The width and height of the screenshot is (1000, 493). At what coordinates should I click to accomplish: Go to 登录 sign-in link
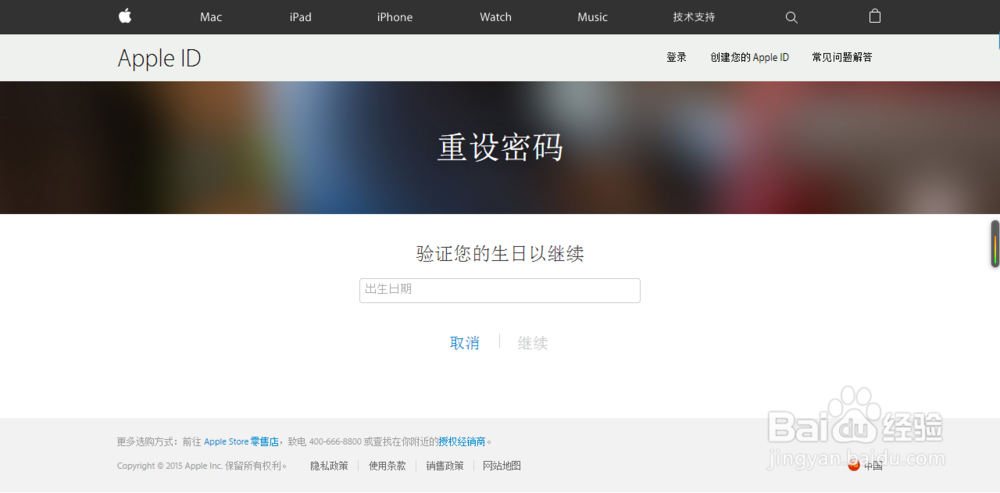tap(677, 57)
